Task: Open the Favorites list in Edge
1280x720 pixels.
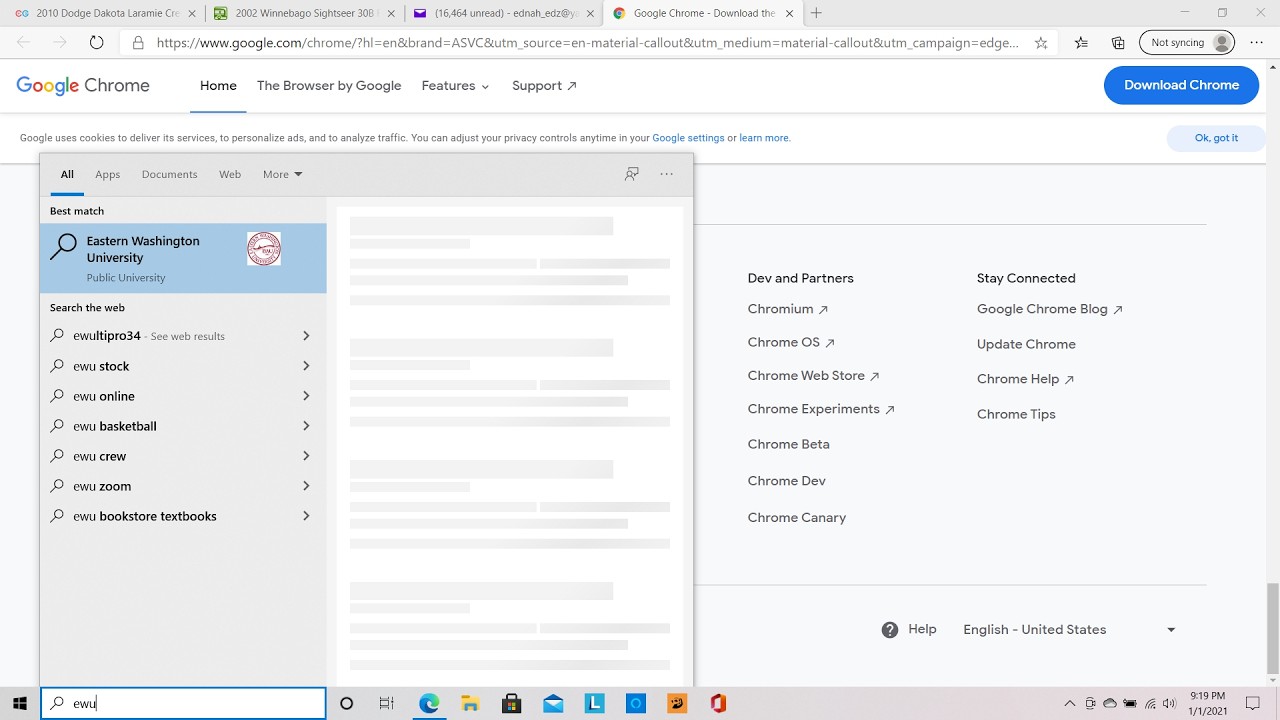Action: 1081,43
